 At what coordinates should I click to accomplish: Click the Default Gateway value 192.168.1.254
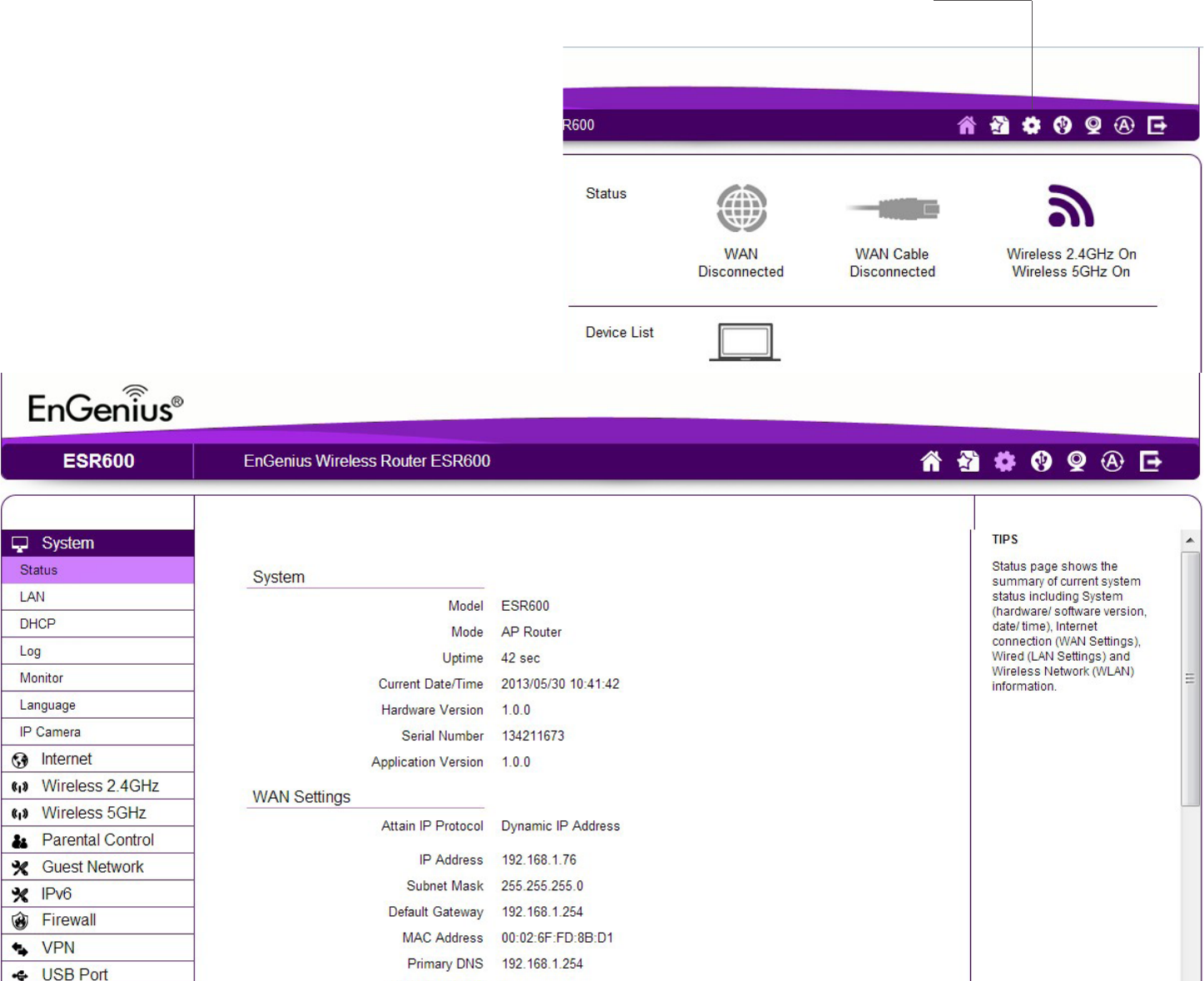click(x=542, y=912)
